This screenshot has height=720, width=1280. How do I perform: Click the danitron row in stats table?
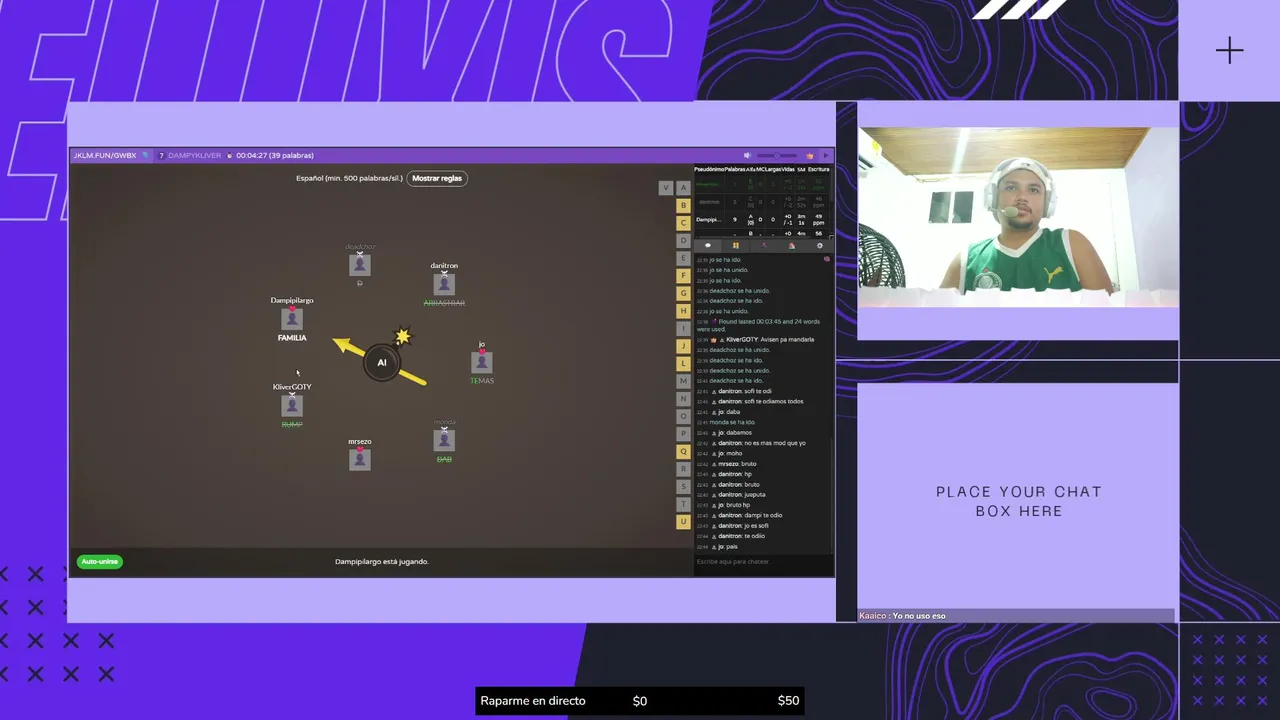[x=764, y=201]
